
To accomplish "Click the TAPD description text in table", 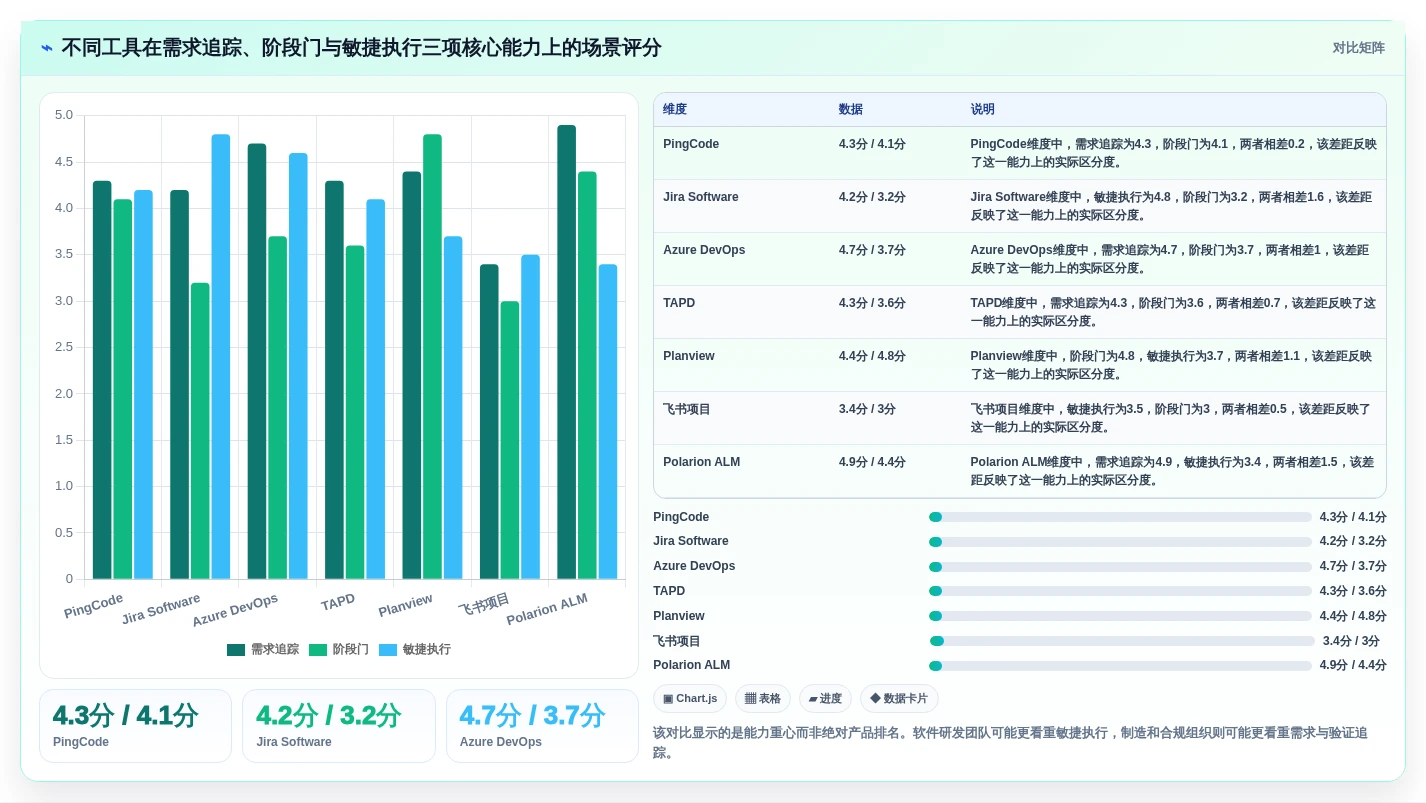I will 1172,312.
